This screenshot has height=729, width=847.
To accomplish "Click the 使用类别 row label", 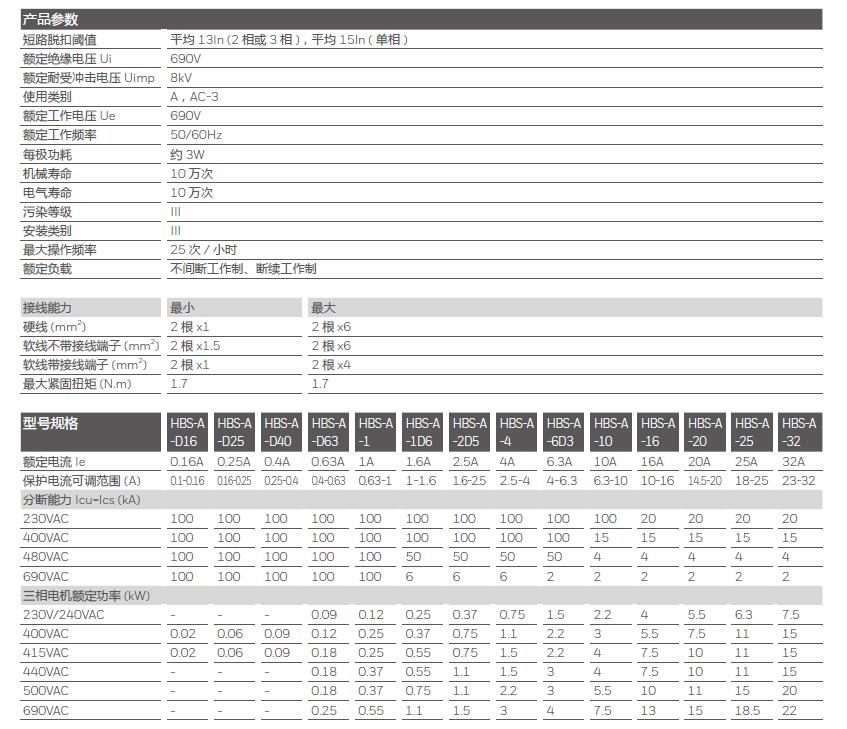I will click(x=47, y=97).
